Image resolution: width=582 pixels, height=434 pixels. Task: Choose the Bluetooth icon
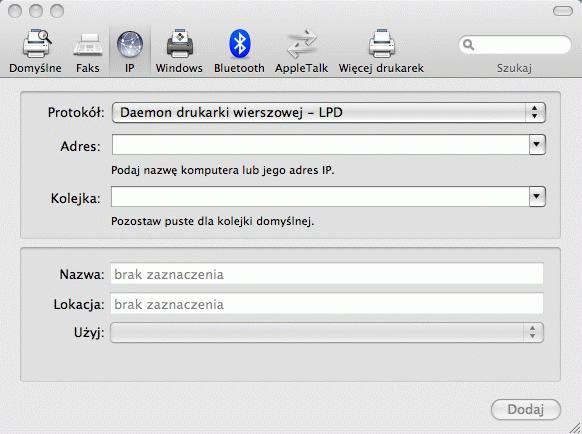239,44
